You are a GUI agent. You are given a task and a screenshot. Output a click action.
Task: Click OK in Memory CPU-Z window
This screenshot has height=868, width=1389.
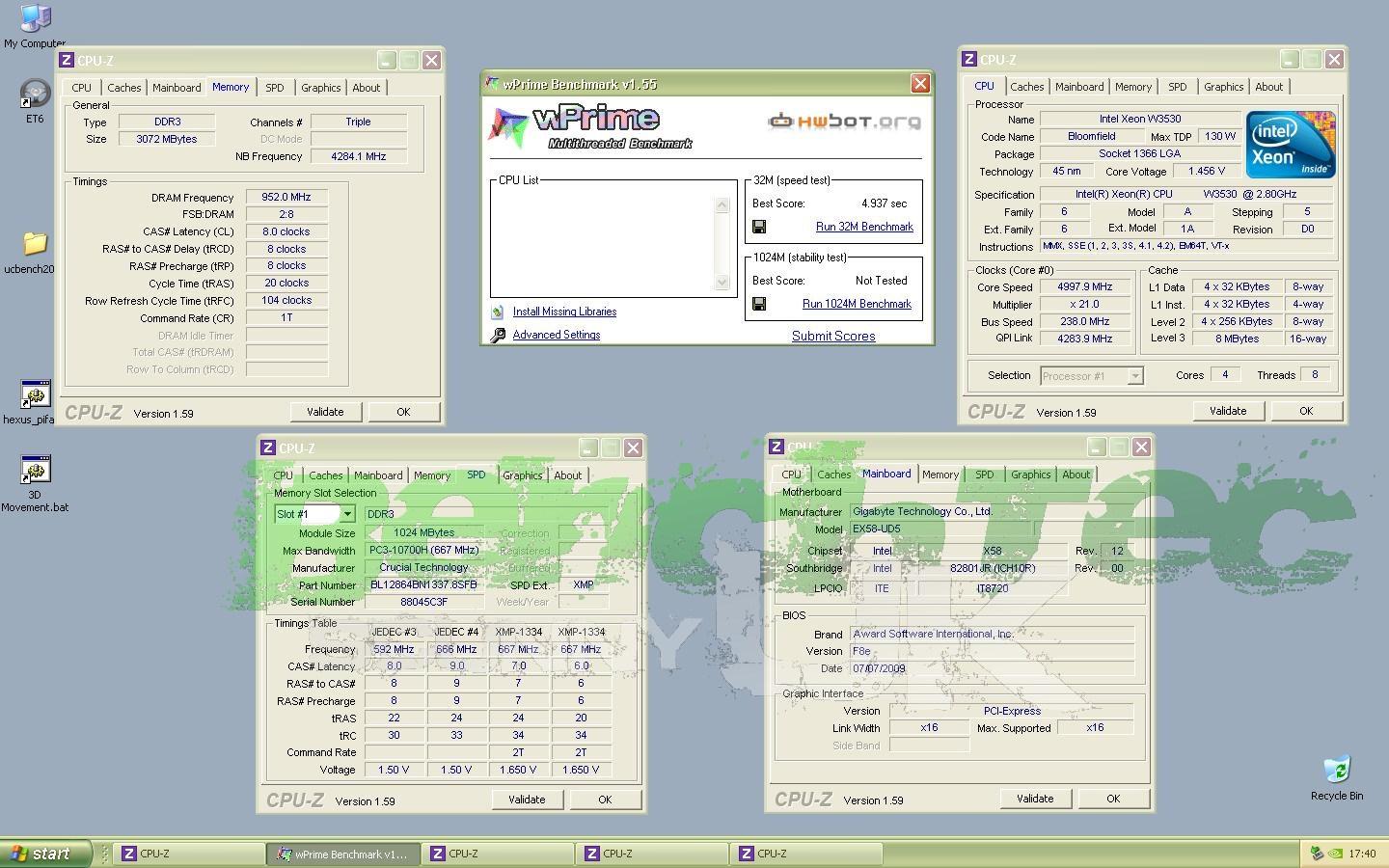403,412
